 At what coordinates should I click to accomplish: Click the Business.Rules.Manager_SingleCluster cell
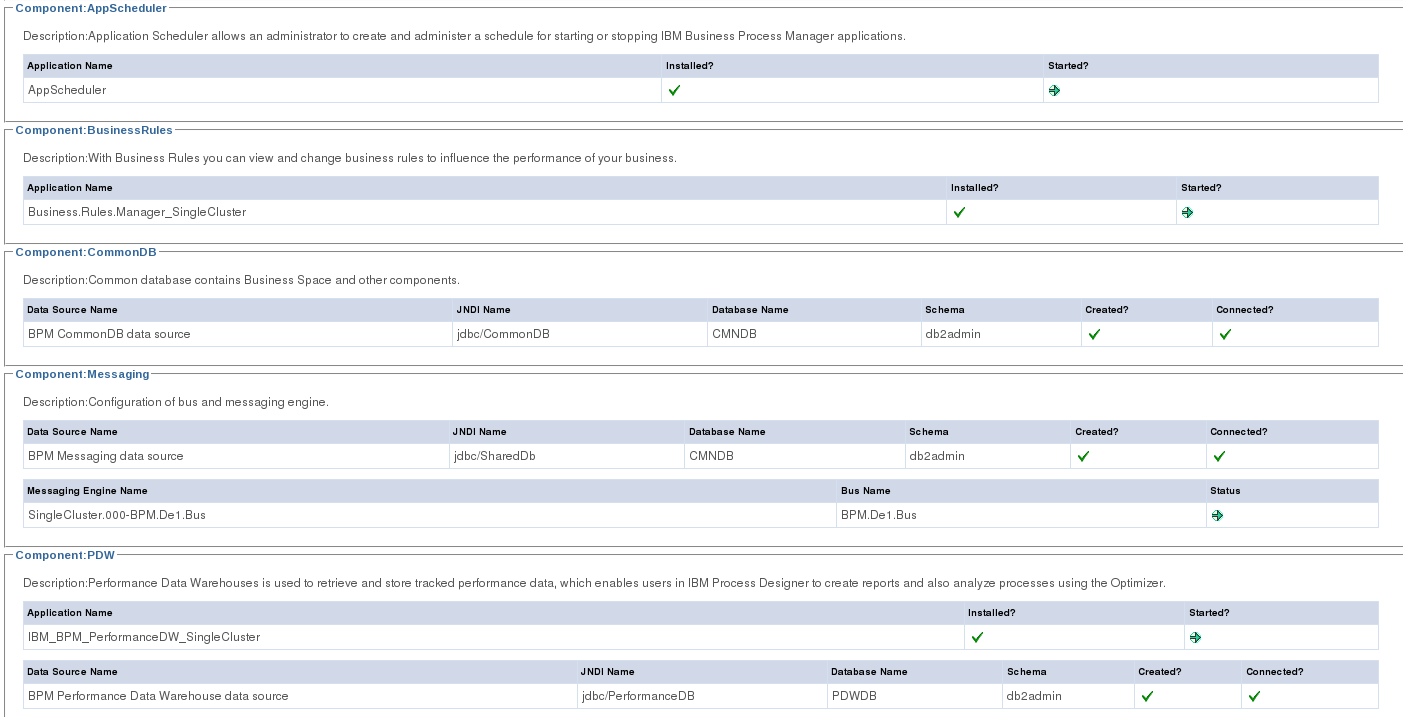click(x=485, y=212)
